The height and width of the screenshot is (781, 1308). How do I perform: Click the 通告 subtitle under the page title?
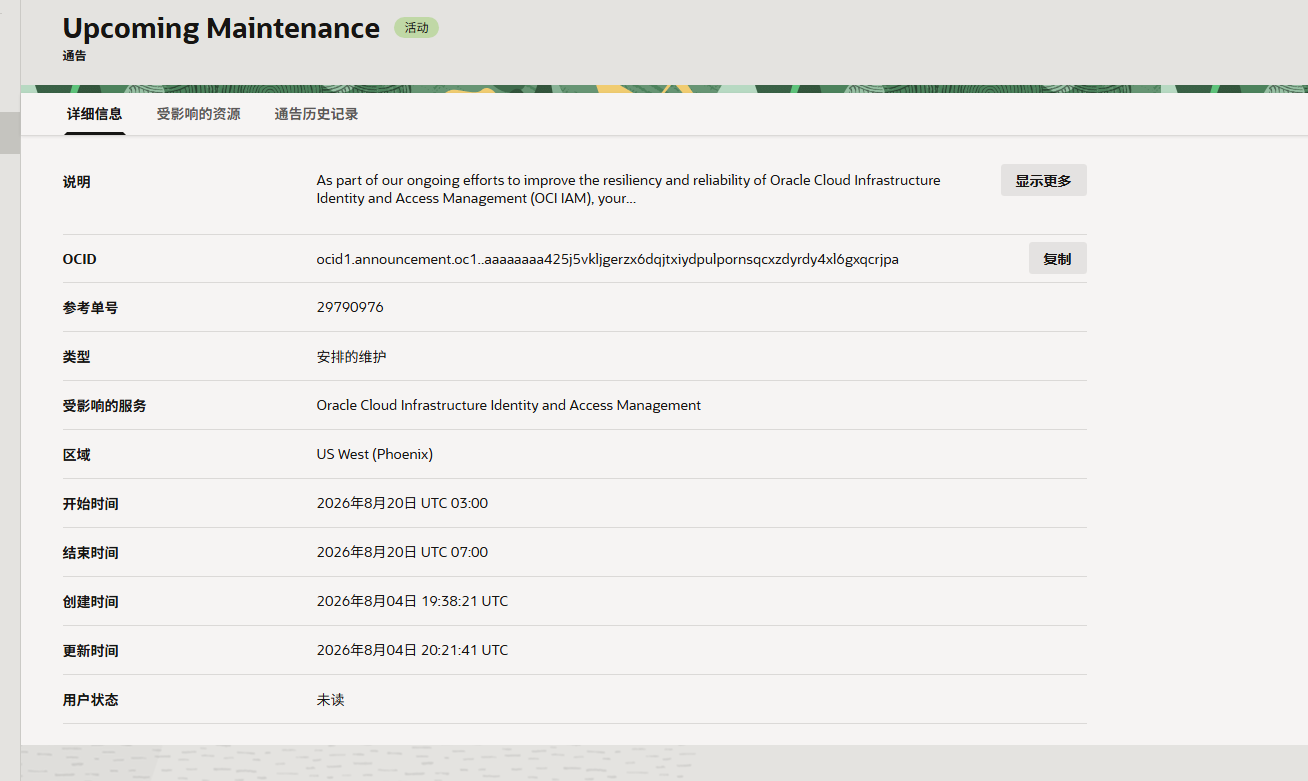[74, 56]
